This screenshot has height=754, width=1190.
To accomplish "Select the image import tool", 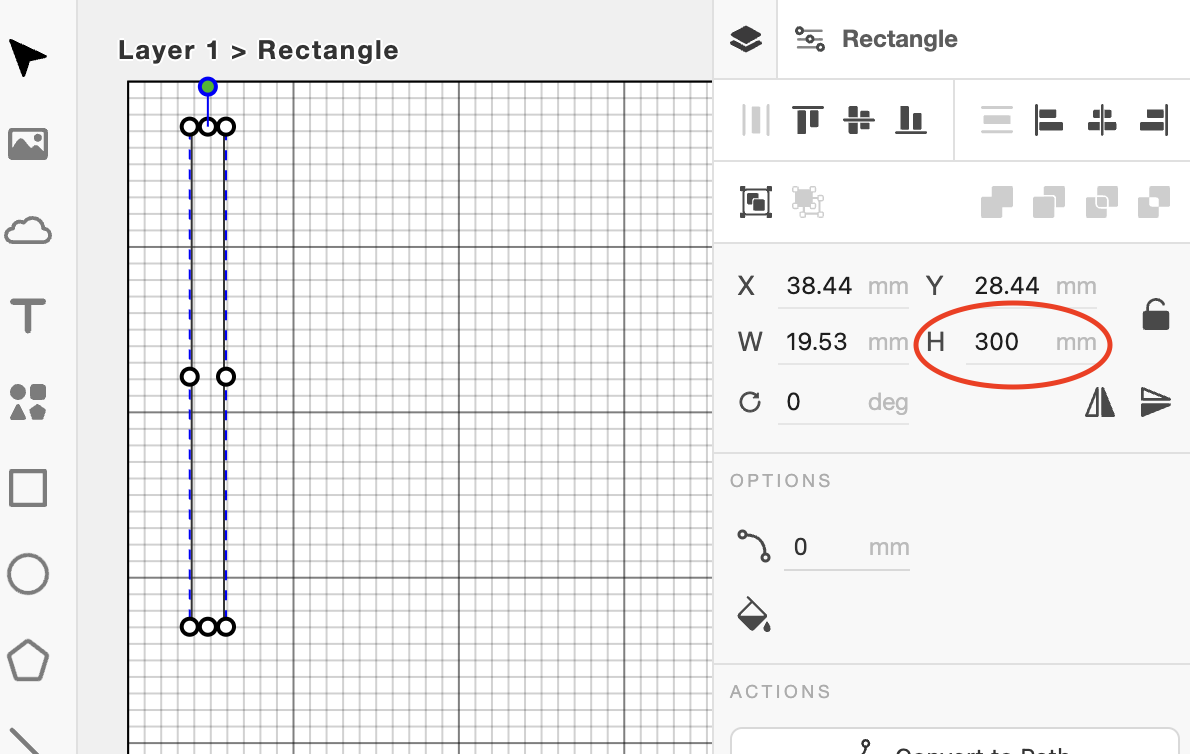I will tap(28, 144).
